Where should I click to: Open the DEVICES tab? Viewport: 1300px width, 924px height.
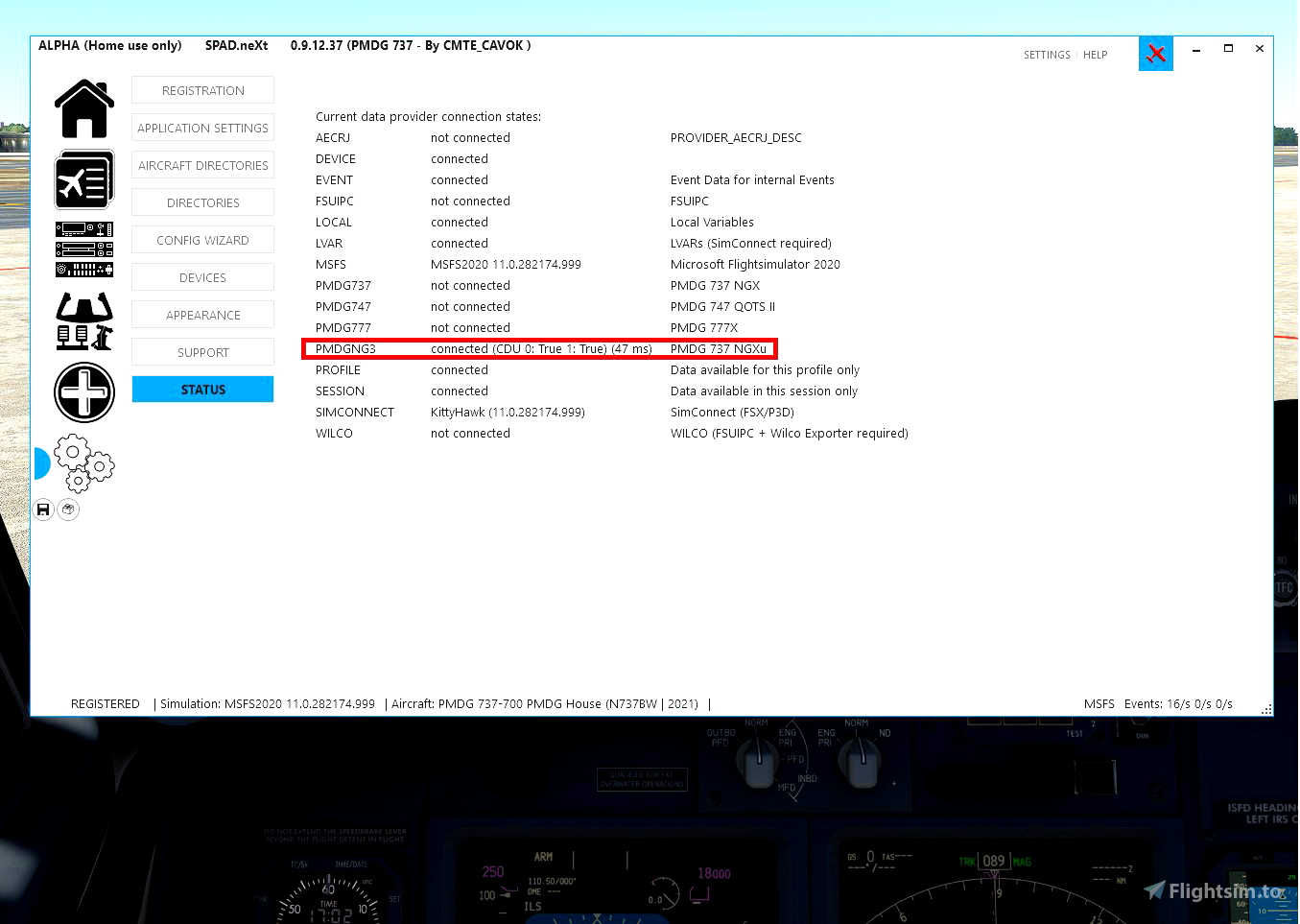202,277
